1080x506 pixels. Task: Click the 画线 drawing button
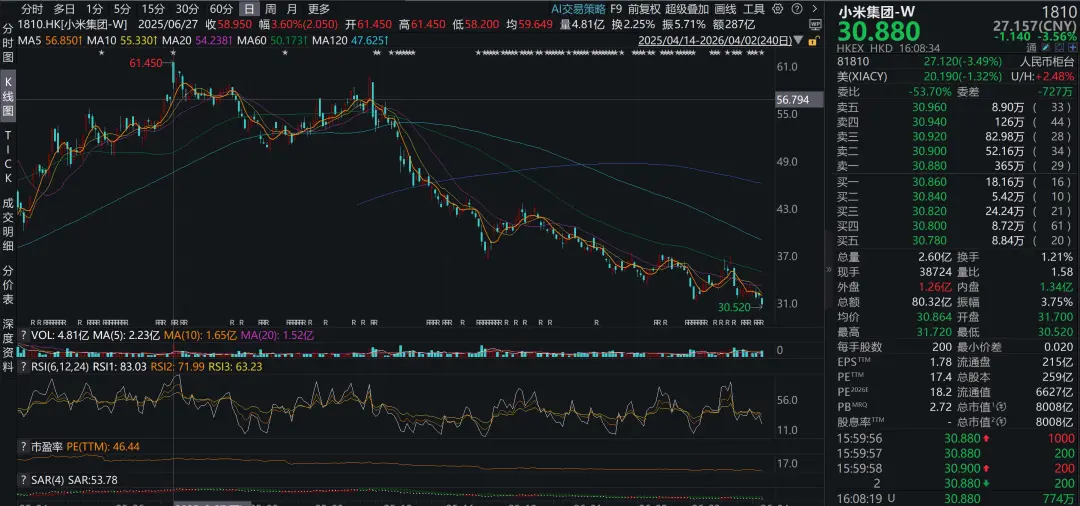click(x=725, y=9)
